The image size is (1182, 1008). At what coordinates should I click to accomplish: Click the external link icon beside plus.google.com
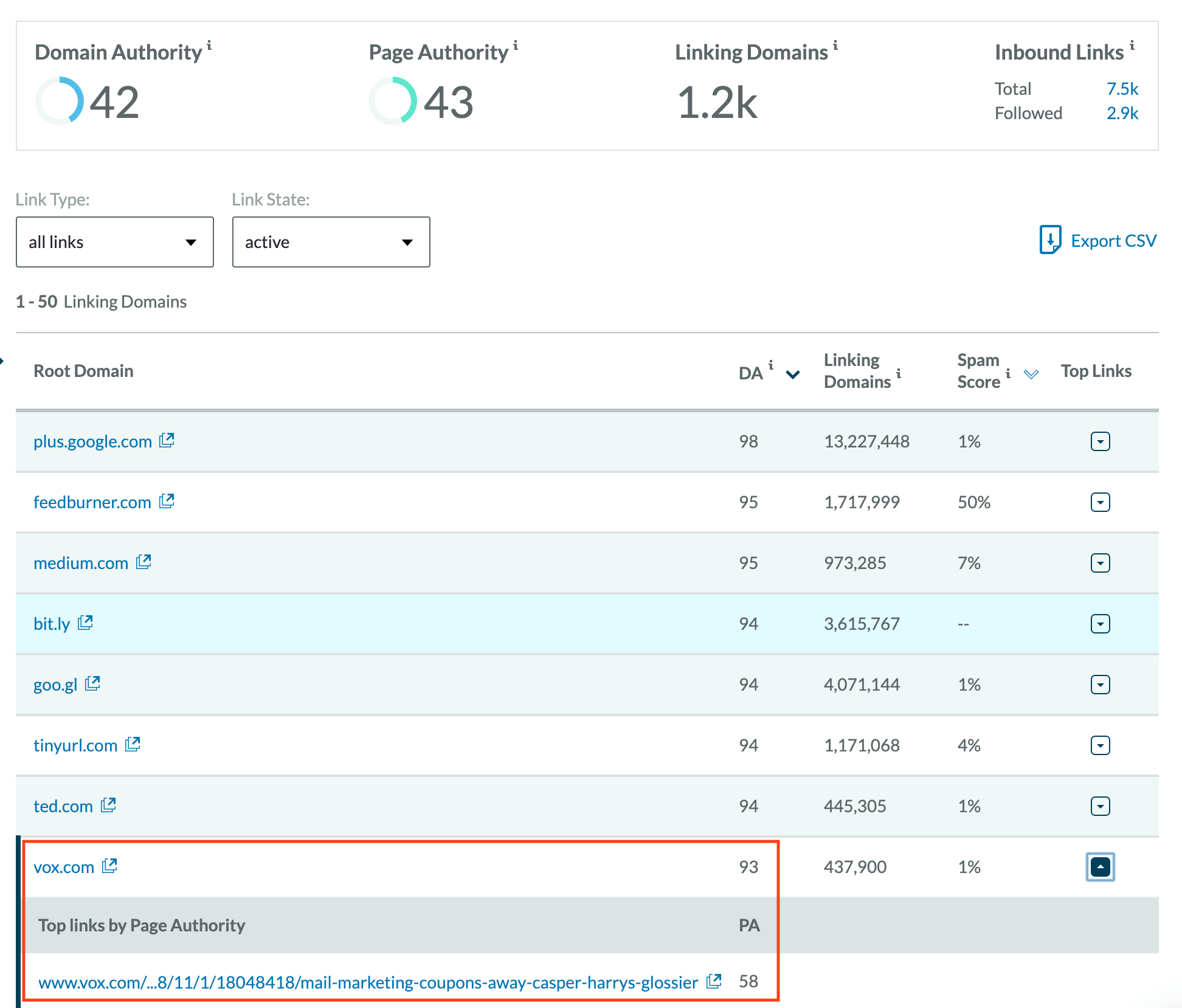167,440
